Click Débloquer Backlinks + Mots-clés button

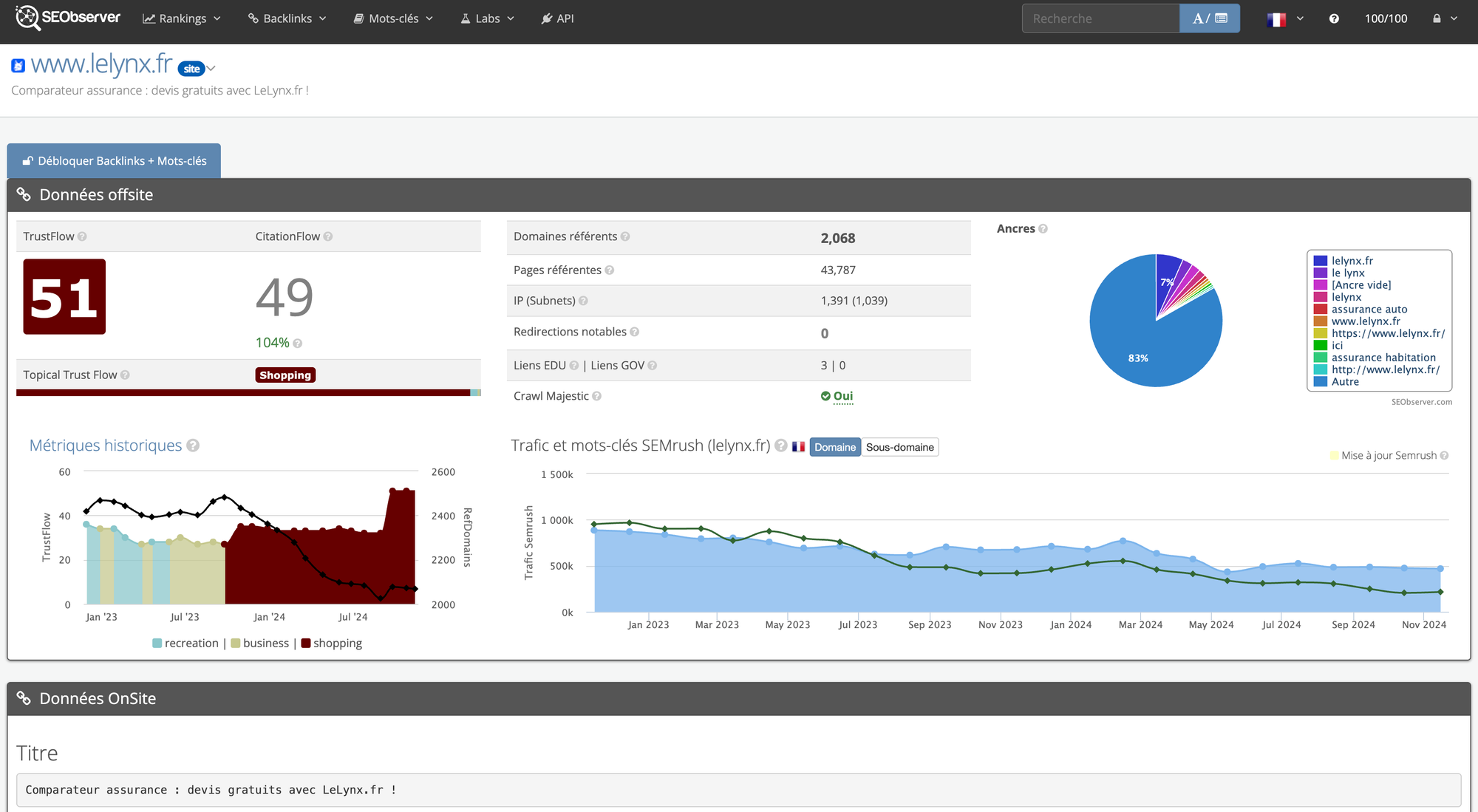[114, 161]
